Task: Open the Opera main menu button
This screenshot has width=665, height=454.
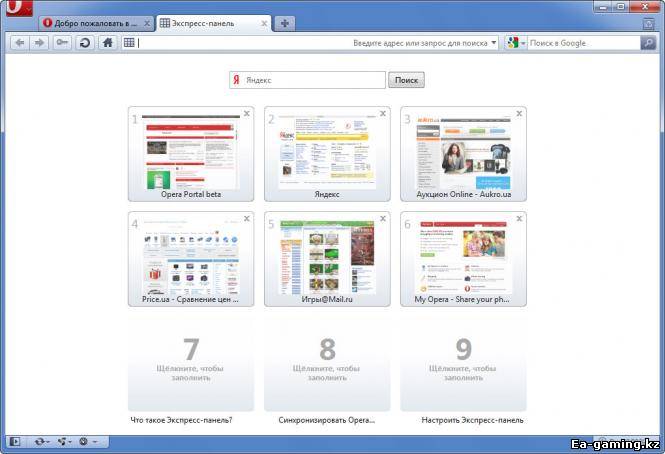Action: [x=19, y=8]
